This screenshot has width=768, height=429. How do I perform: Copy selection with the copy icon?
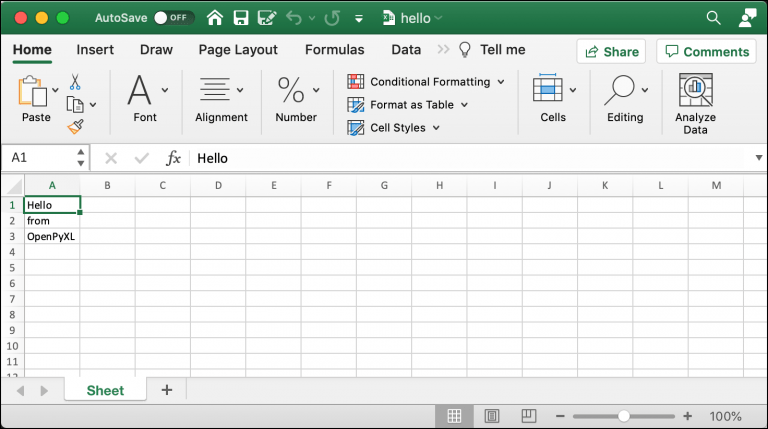click(75, 104)
